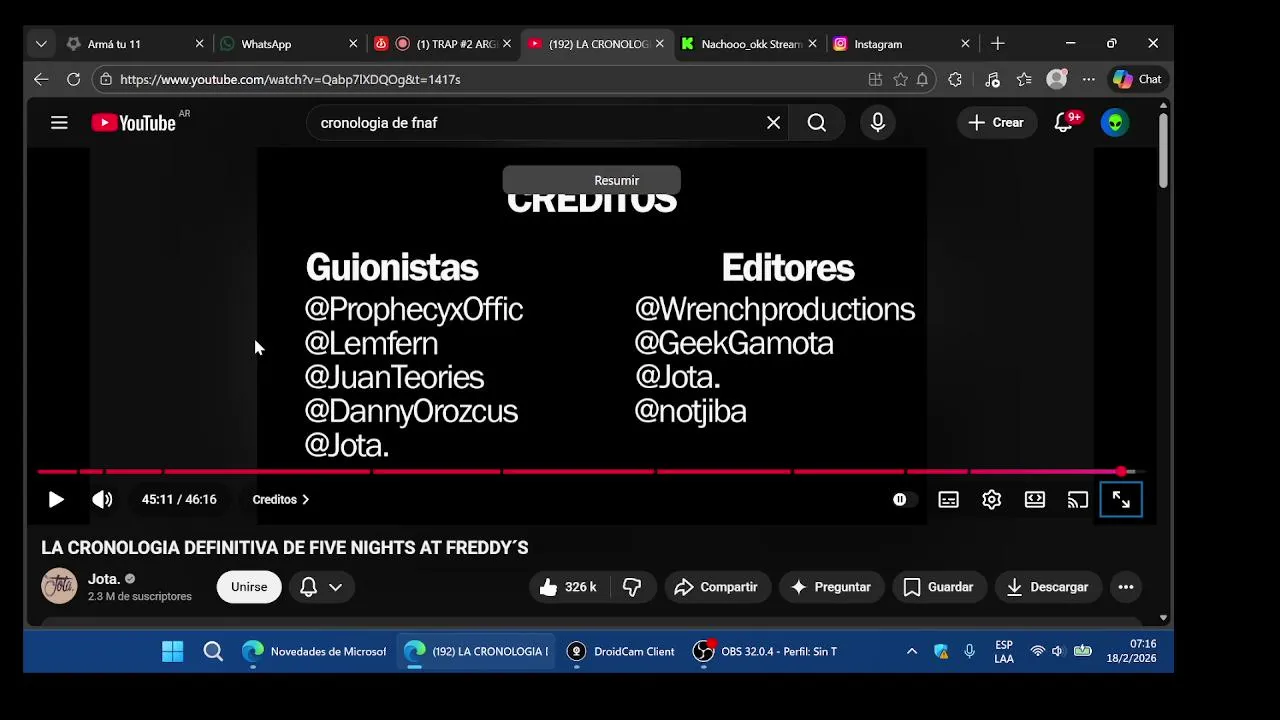Image resolution: width=1280 pixels, height=720 pixels.
Task: Play the paused video
Action: point(56,499)
